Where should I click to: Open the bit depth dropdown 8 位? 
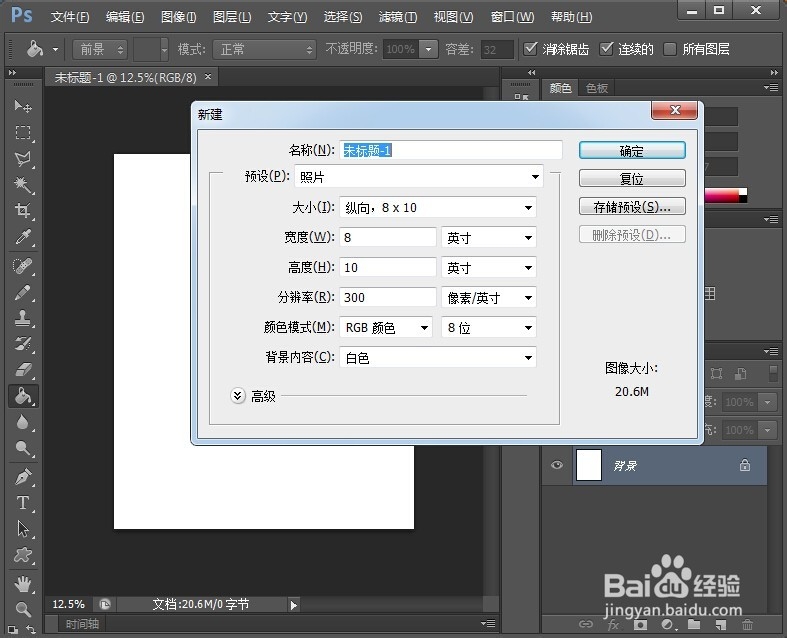[x=488, y=328]
